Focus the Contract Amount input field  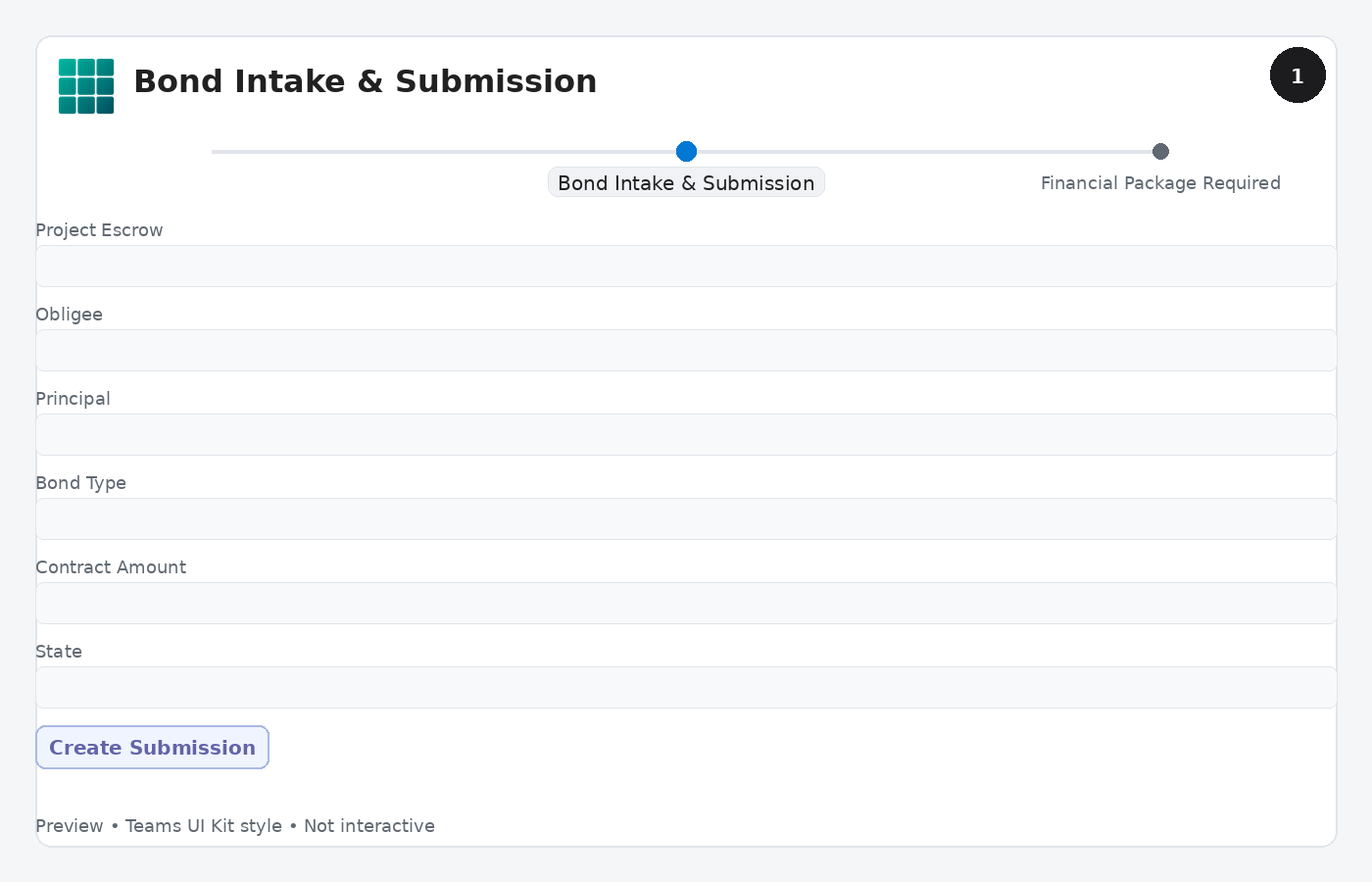coord(686,603)
